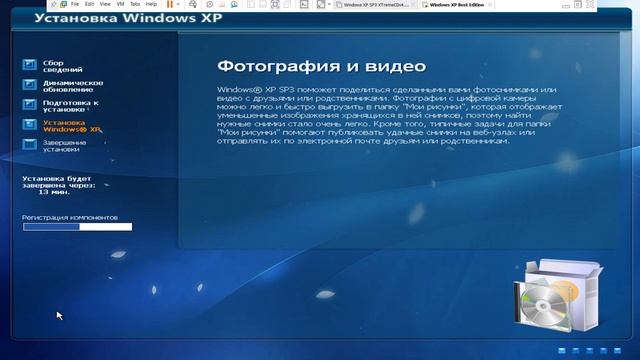Click the 13 мин. remaining time text
This screenshot has width=640, height=360.
[54, 192]
